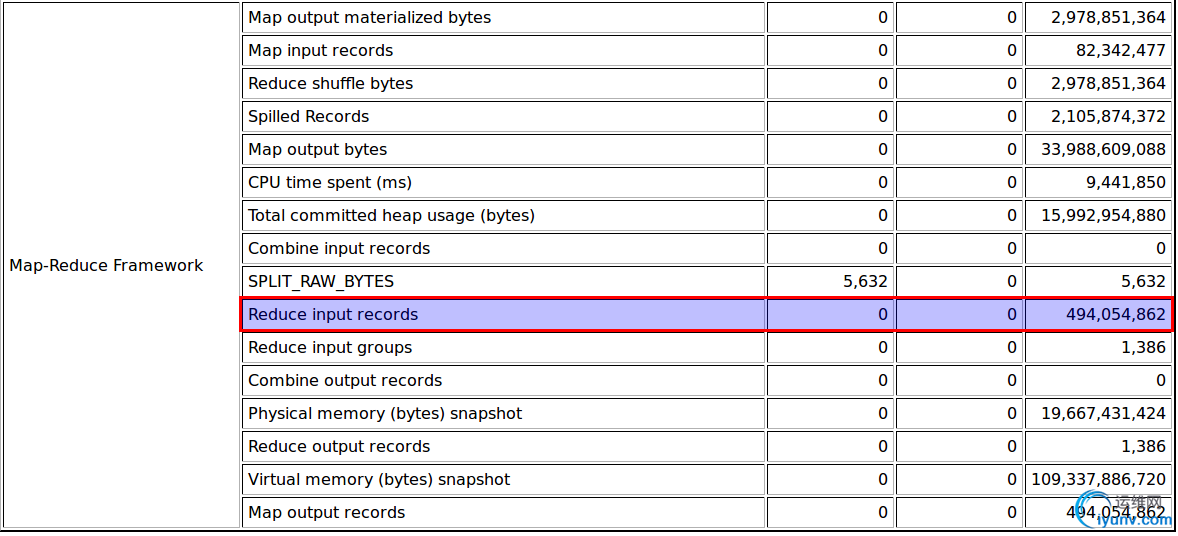Click the Combine input records label
This screenshot has width=1178, height=536.
coord(339,248)
